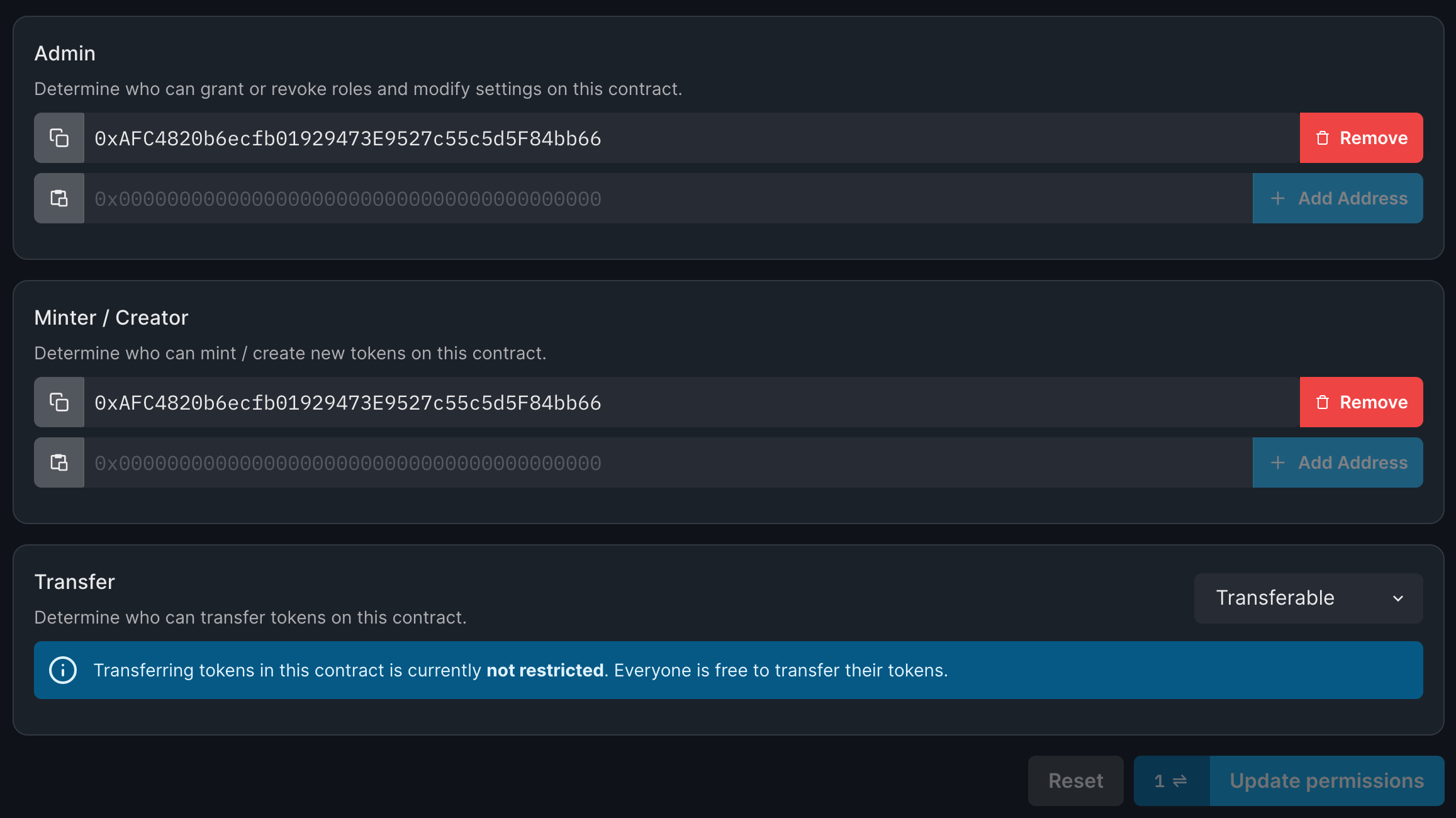The width and height of the screenshot is (1456, 818).
Task: Click the wallet icon in the empty Admin field
Action: tap(59, 198)
